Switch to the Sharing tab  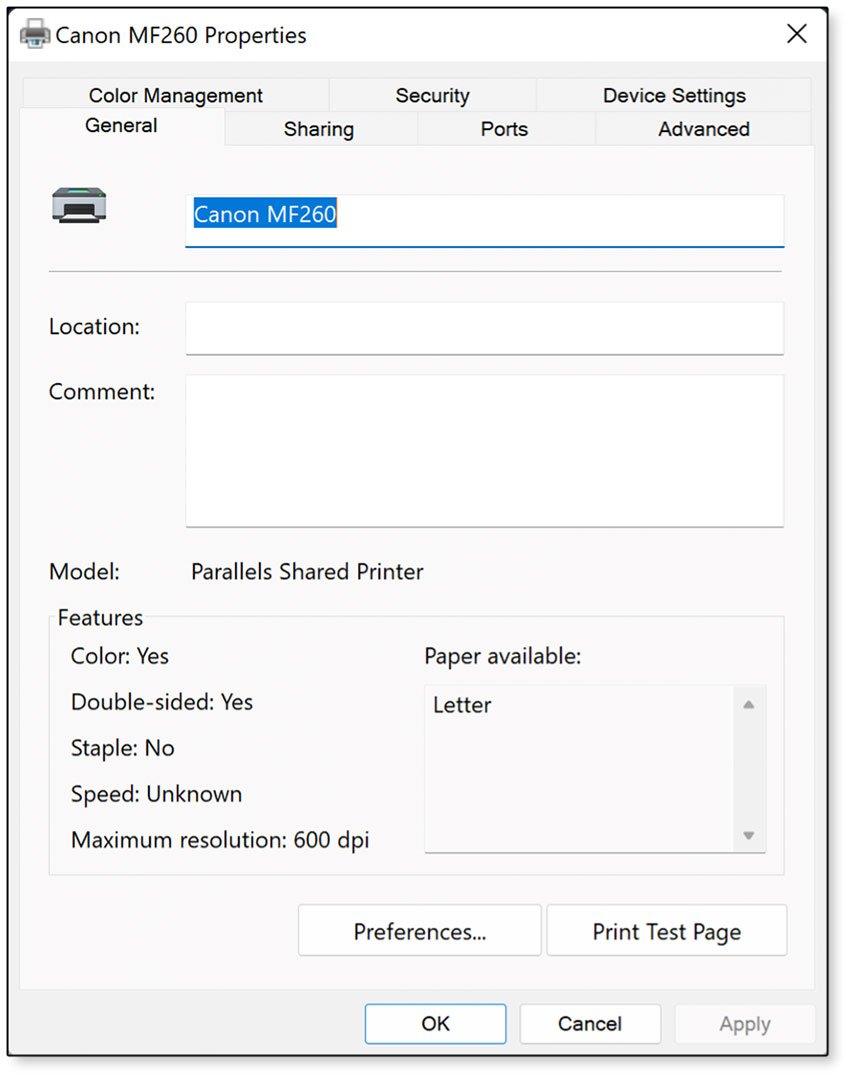(x=319, y=128)
